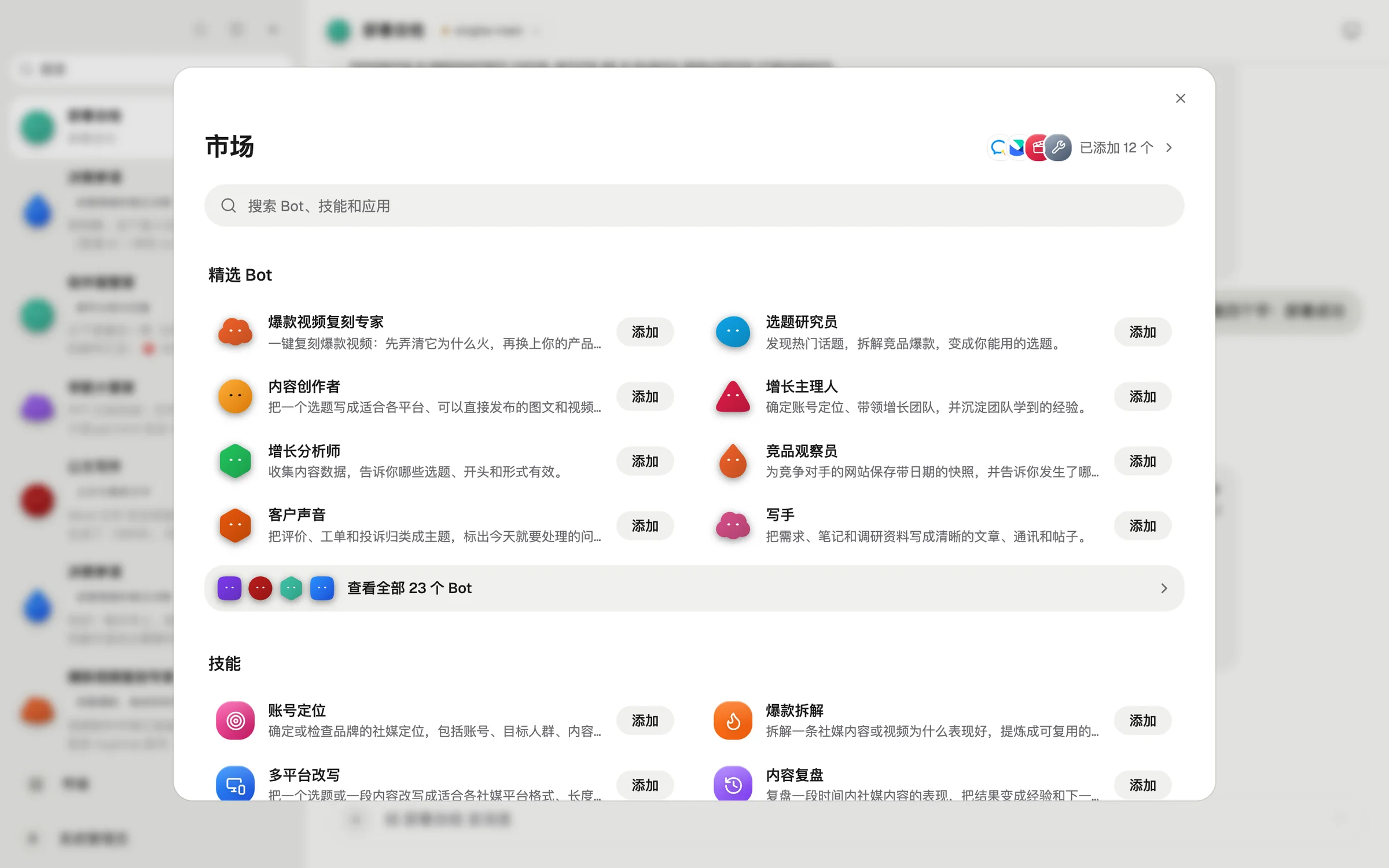The width and height of the screenshot is (1389, 868).
Task: Click the 多平台改写 blue devices skill icon
Action: tap(235, 785)
